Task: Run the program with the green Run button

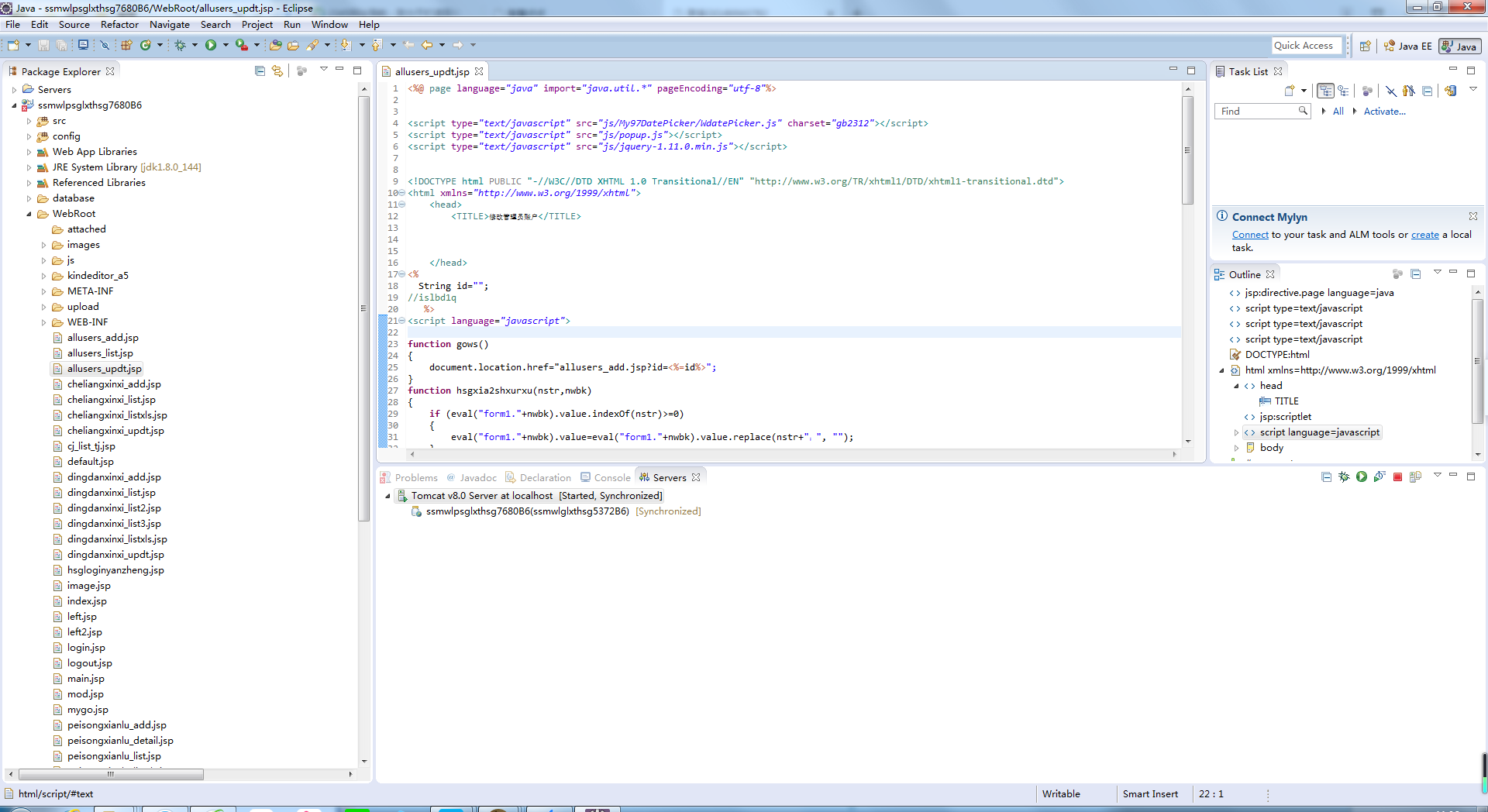Action: click(211, 45)
